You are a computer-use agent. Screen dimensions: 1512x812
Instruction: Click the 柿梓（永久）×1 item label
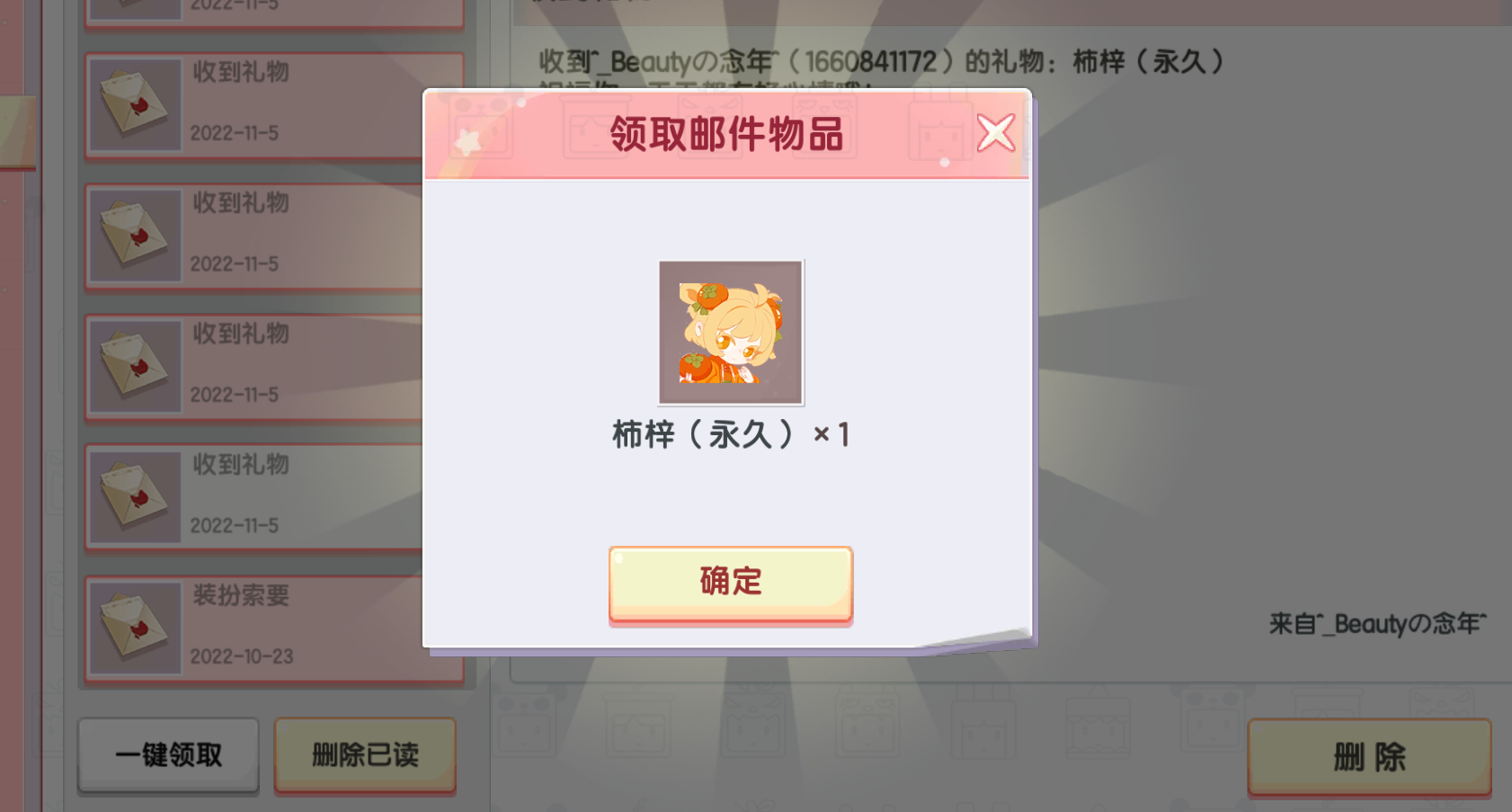click(731, 434)
